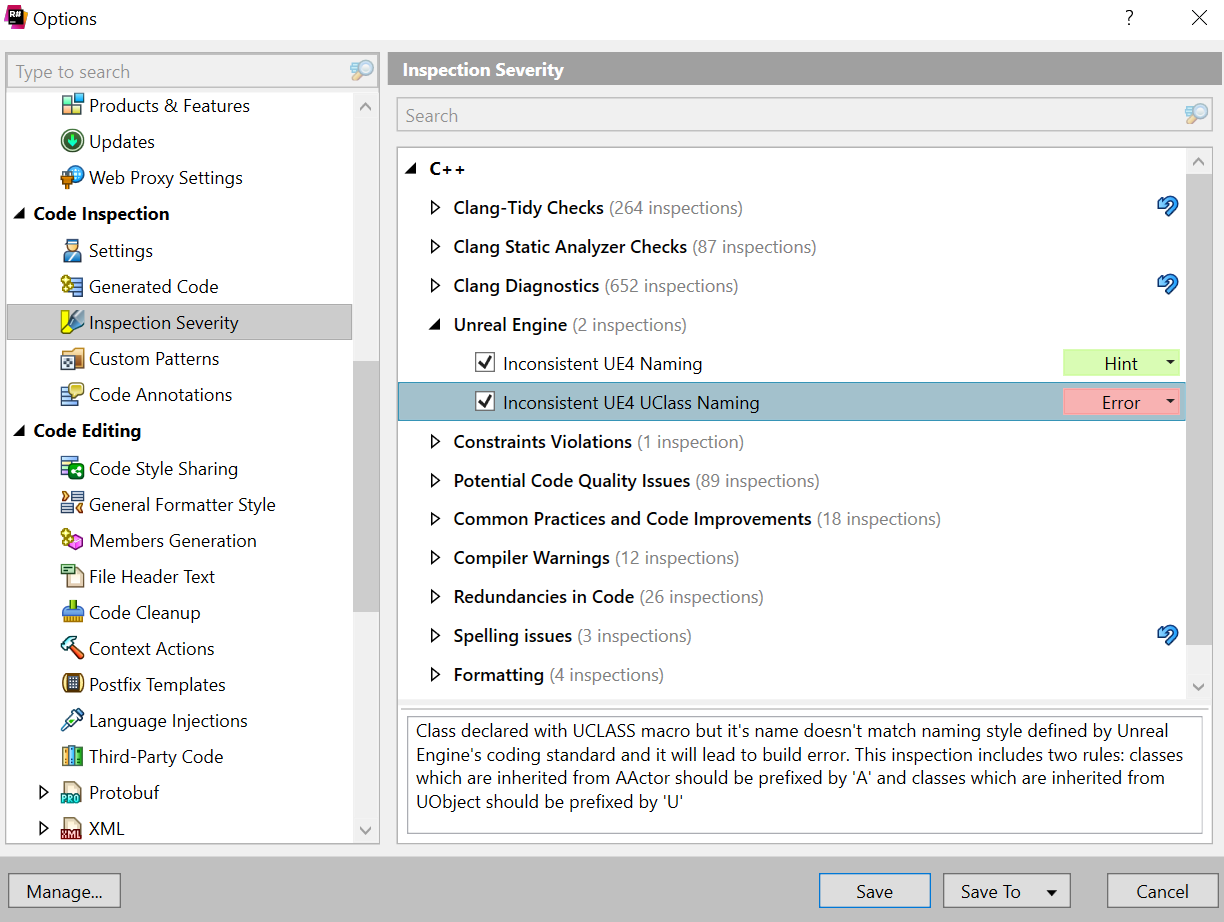Image resolution: width=1224 pixels, height=922 pixels.
Task: Collapse the Code Editing section
Action: pos(19,431)
